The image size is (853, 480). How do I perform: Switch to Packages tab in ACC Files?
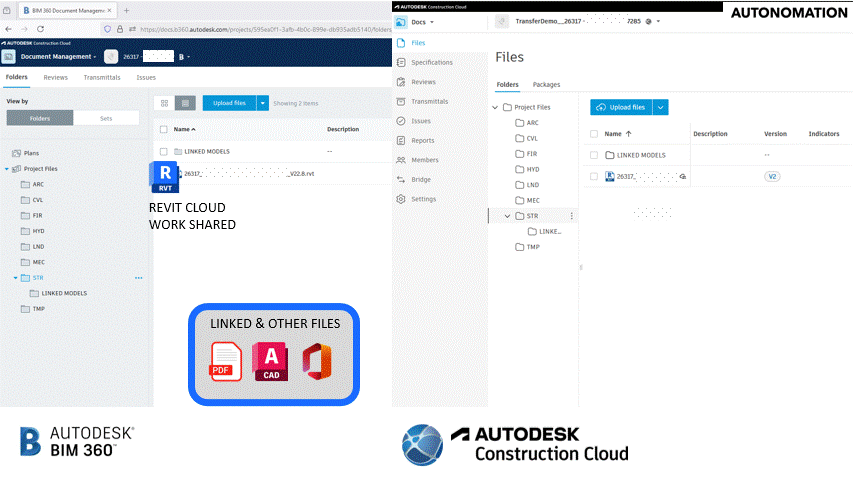(x=546, y=85)
